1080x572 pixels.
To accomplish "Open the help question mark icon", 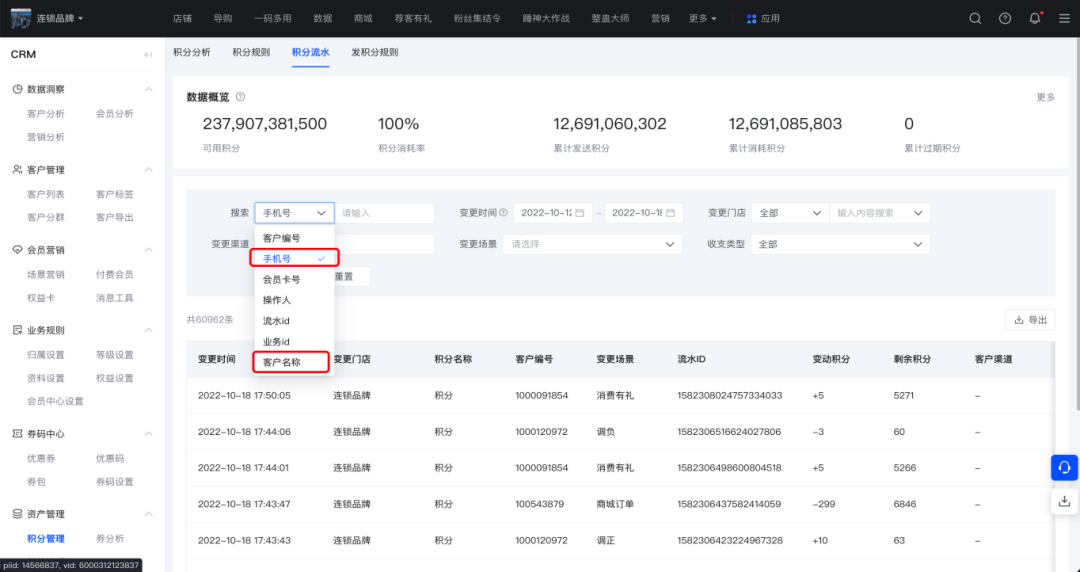I will click(x=1005, y=19).
